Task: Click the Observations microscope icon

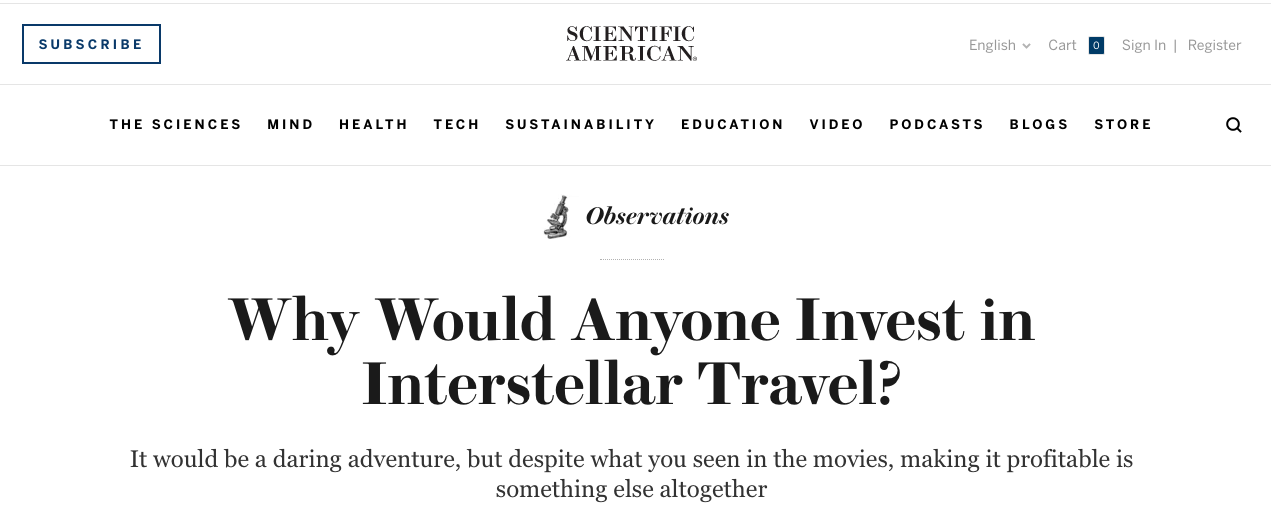Action: (556, 216)
